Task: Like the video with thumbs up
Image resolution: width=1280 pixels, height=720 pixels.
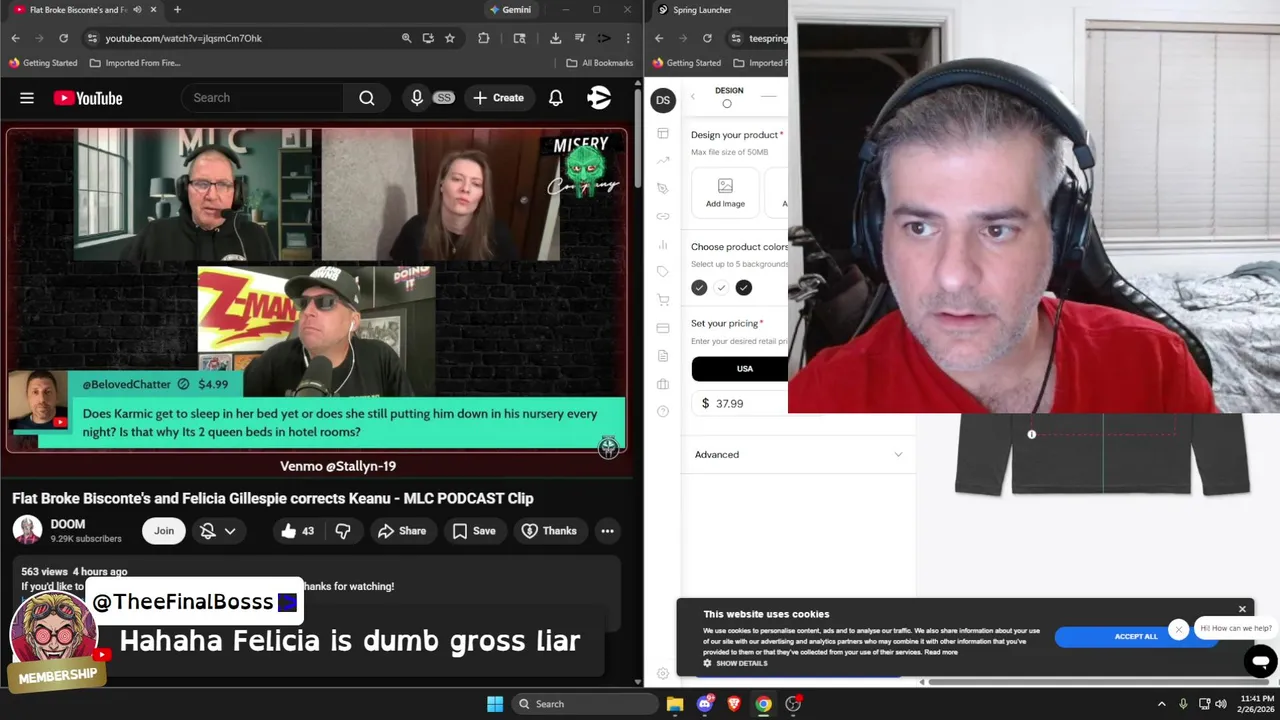Action: coord(298,531)
